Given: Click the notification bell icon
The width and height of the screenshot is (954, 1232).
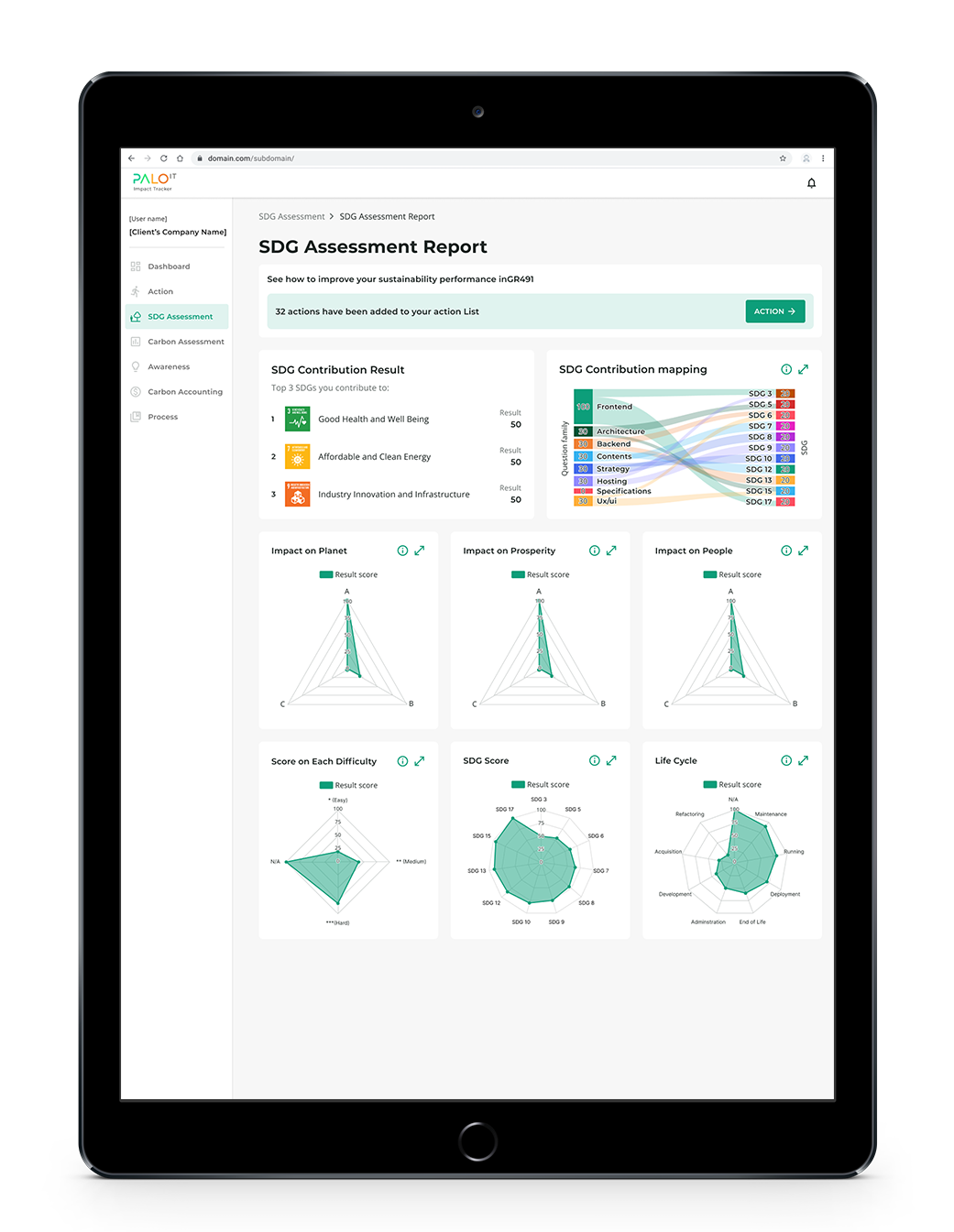Looking at the screenshot, I should tap(811, 183).
